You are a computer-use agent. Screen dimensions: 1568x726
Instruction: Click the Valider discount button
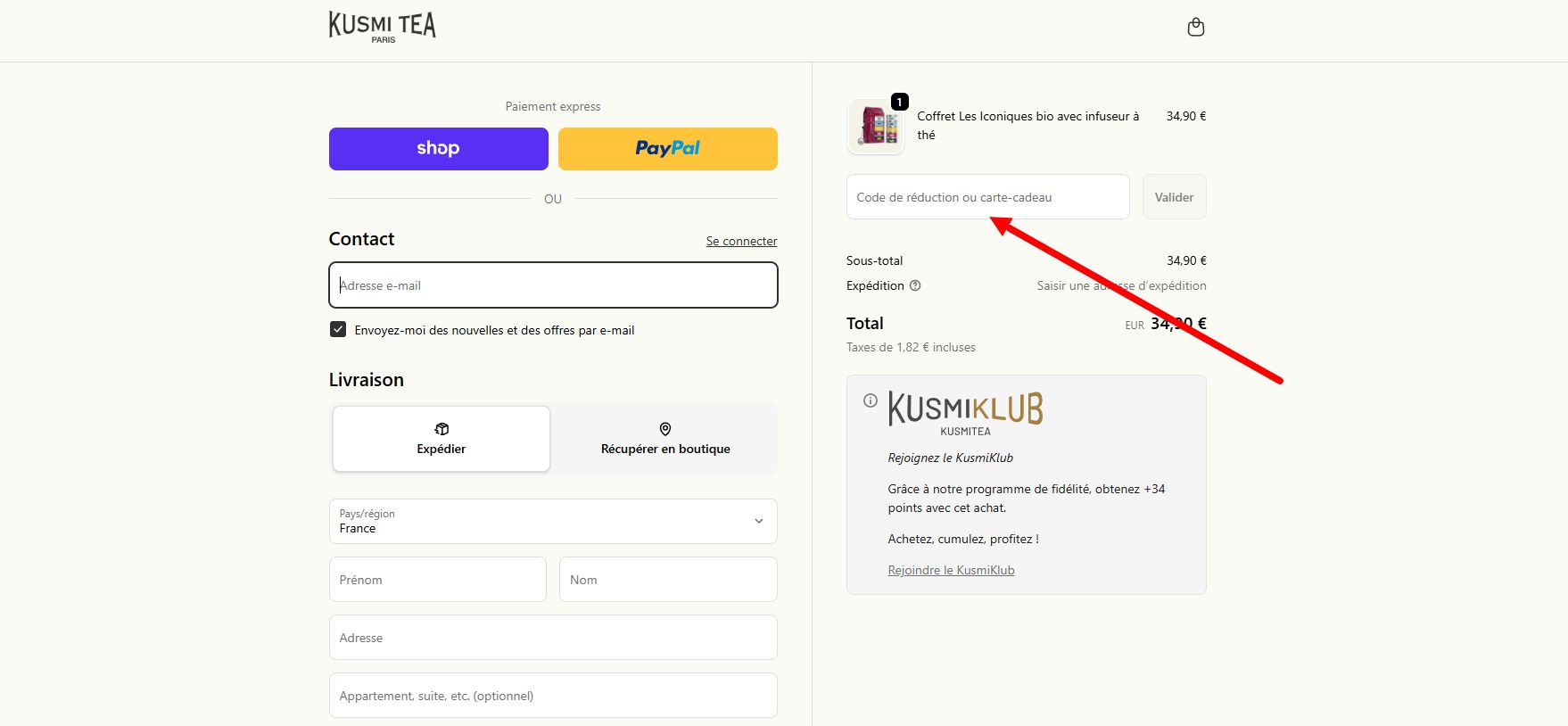pyautogui.click(x=1174, y=197)
